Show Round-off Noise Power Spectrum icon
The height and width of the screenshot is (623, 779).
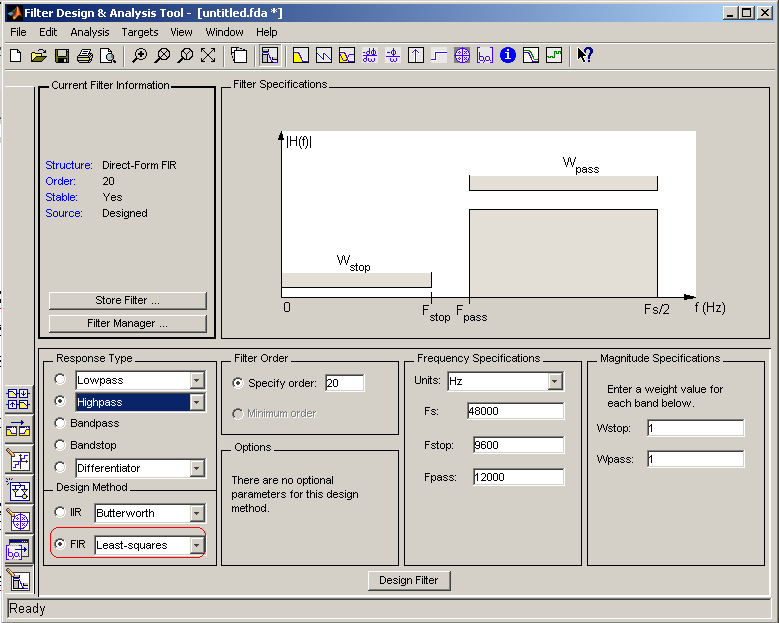[554, 56]
